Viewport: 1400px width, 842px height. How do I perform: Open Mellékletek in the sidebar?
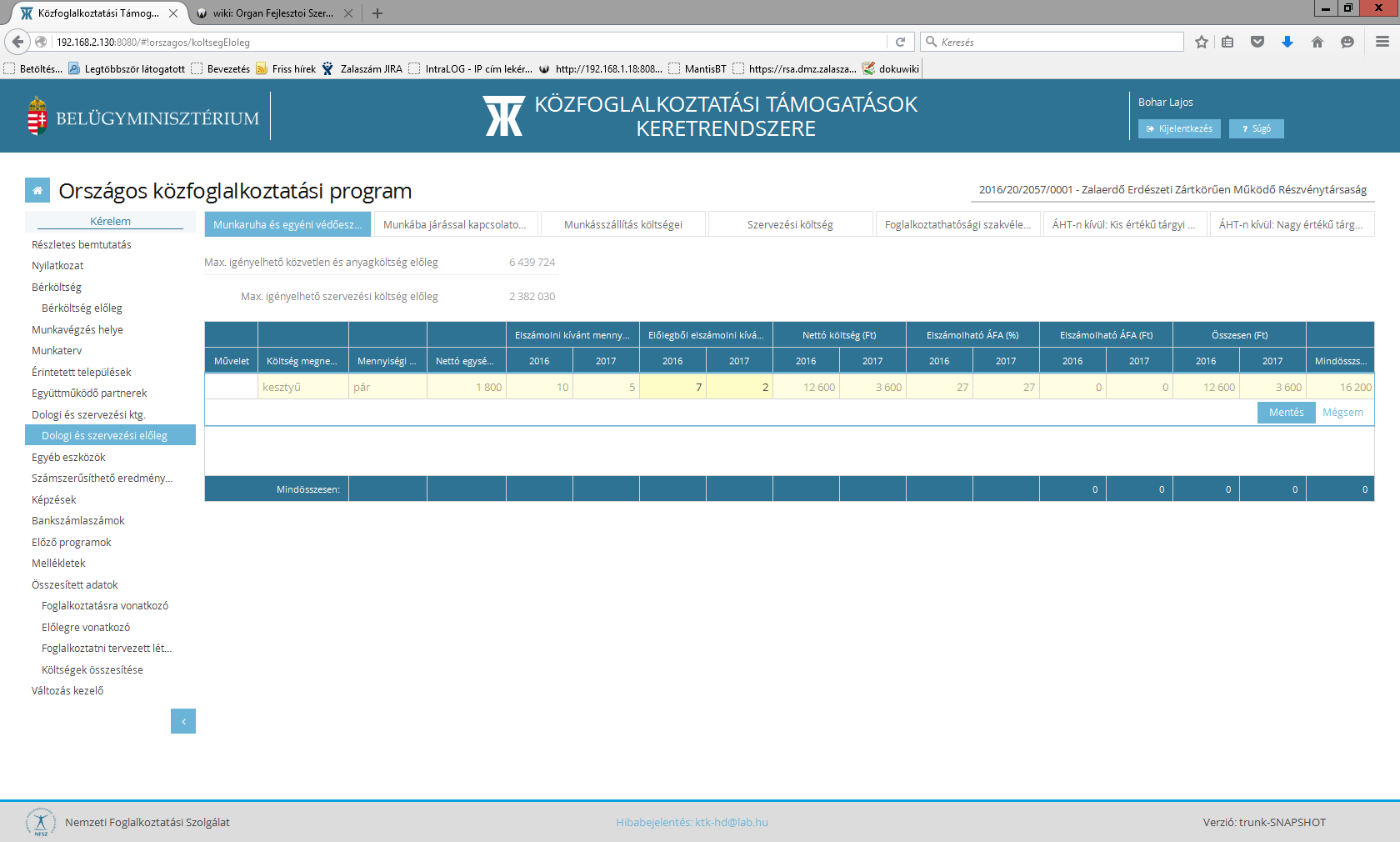coord(58,564)
